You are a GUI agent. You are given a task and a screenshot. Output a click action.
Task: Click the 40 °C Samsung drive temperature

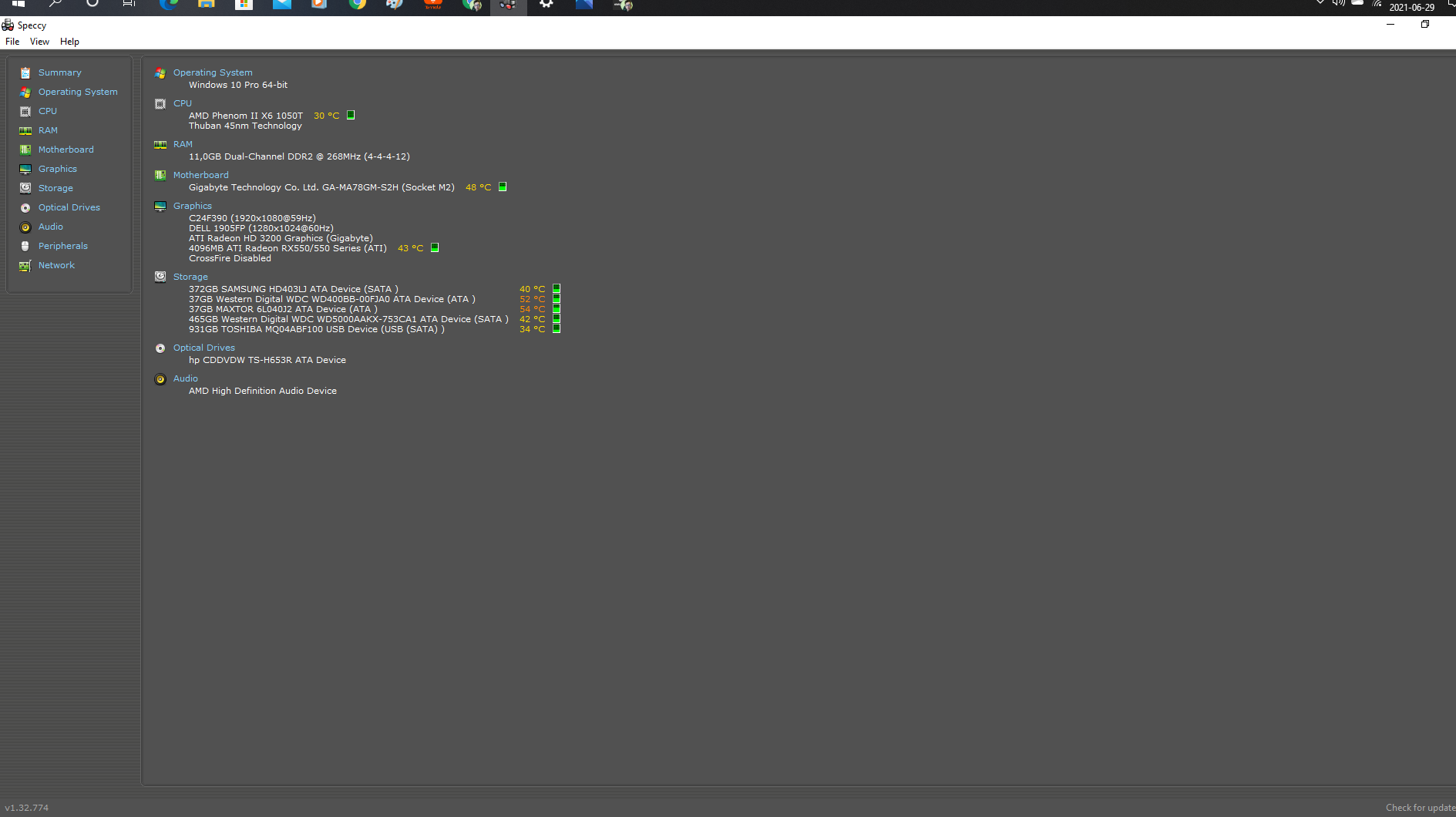532,289
